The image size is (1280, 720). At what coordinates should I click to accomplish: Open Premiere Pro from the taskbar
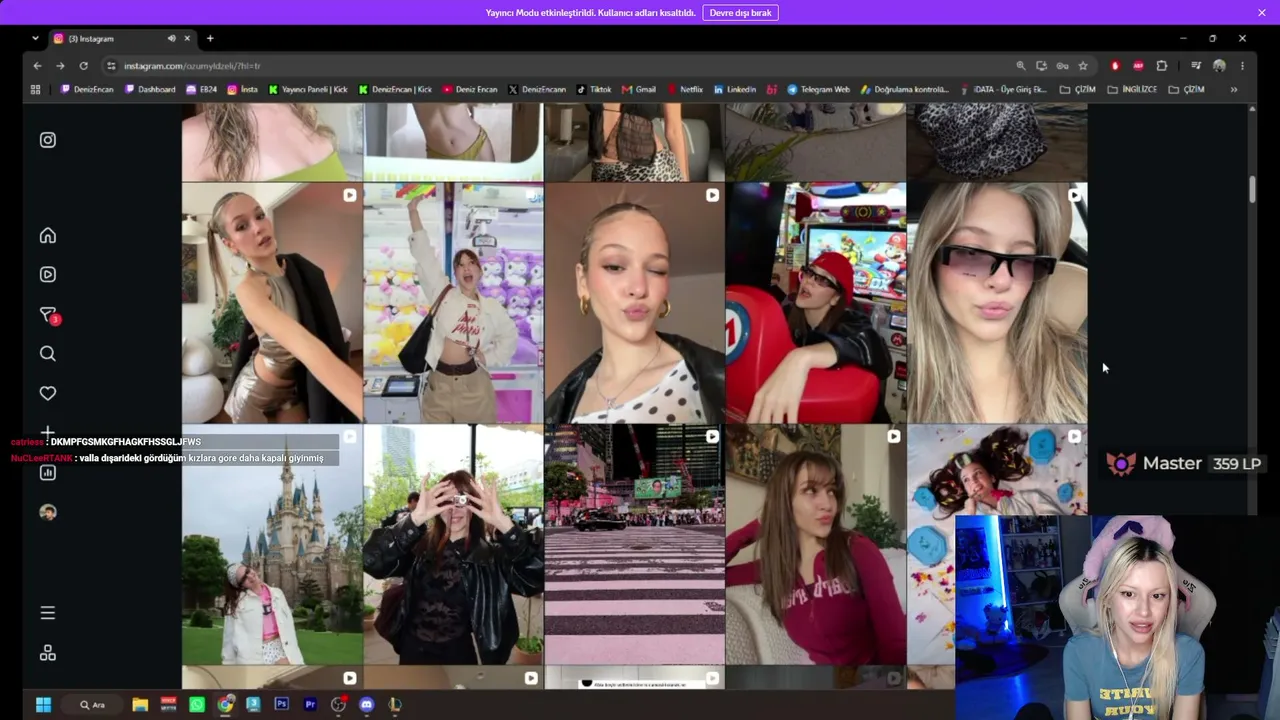(310, 705)
